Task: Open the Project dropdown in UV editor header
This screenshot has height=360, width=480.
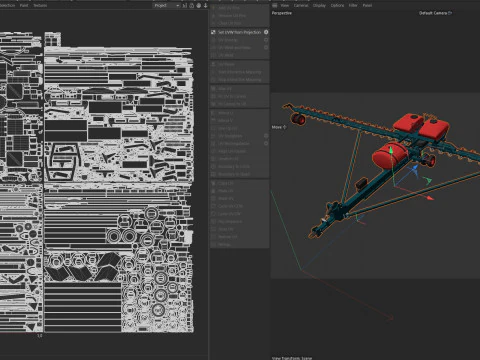Action: [x=167, y=5]
